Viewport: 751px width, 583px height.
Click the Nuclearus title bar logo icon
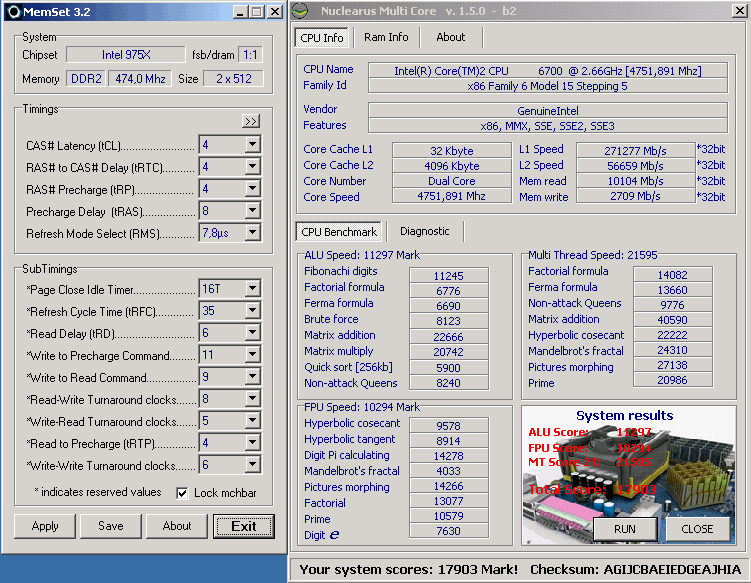point(300,11)
